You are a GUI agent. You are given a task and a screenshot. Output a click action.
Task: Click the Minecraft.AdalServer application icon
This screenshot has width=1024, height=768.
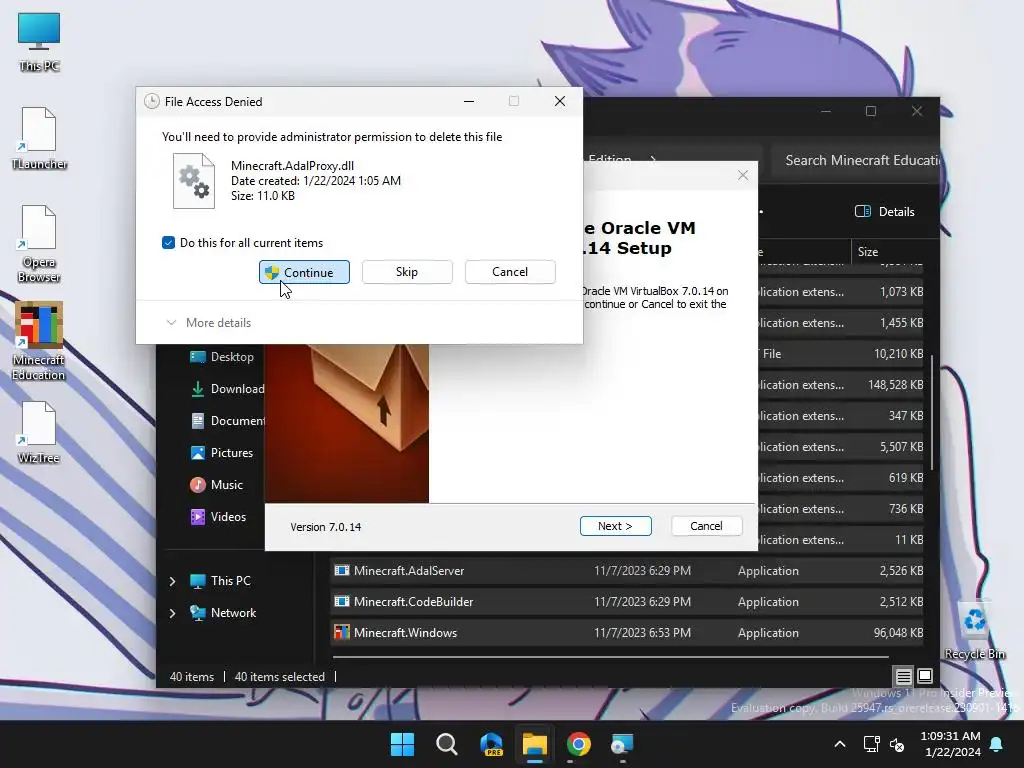342,570
